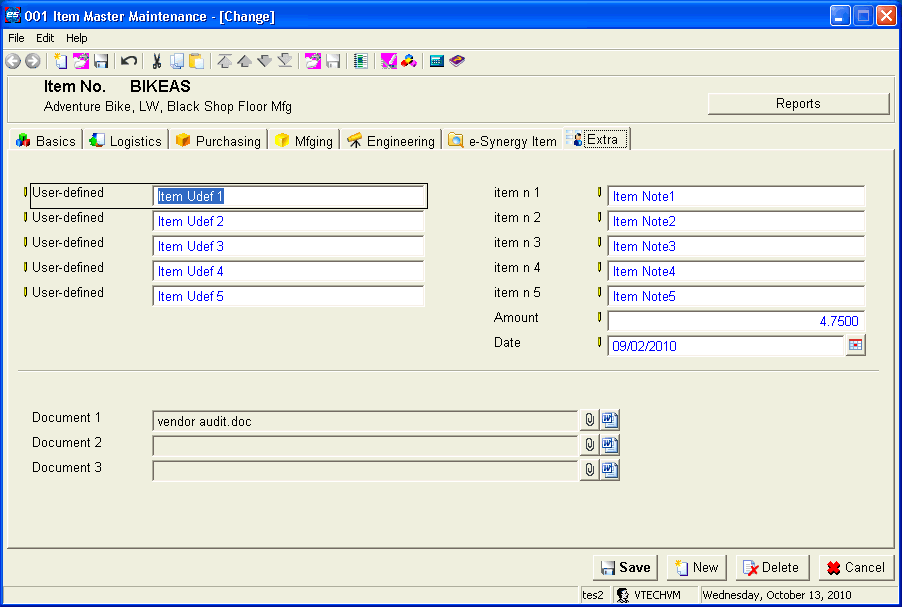Screen dimensions: 902x607
Task: Save the item record
Action: pyautogui.click(x=625, y=568)
